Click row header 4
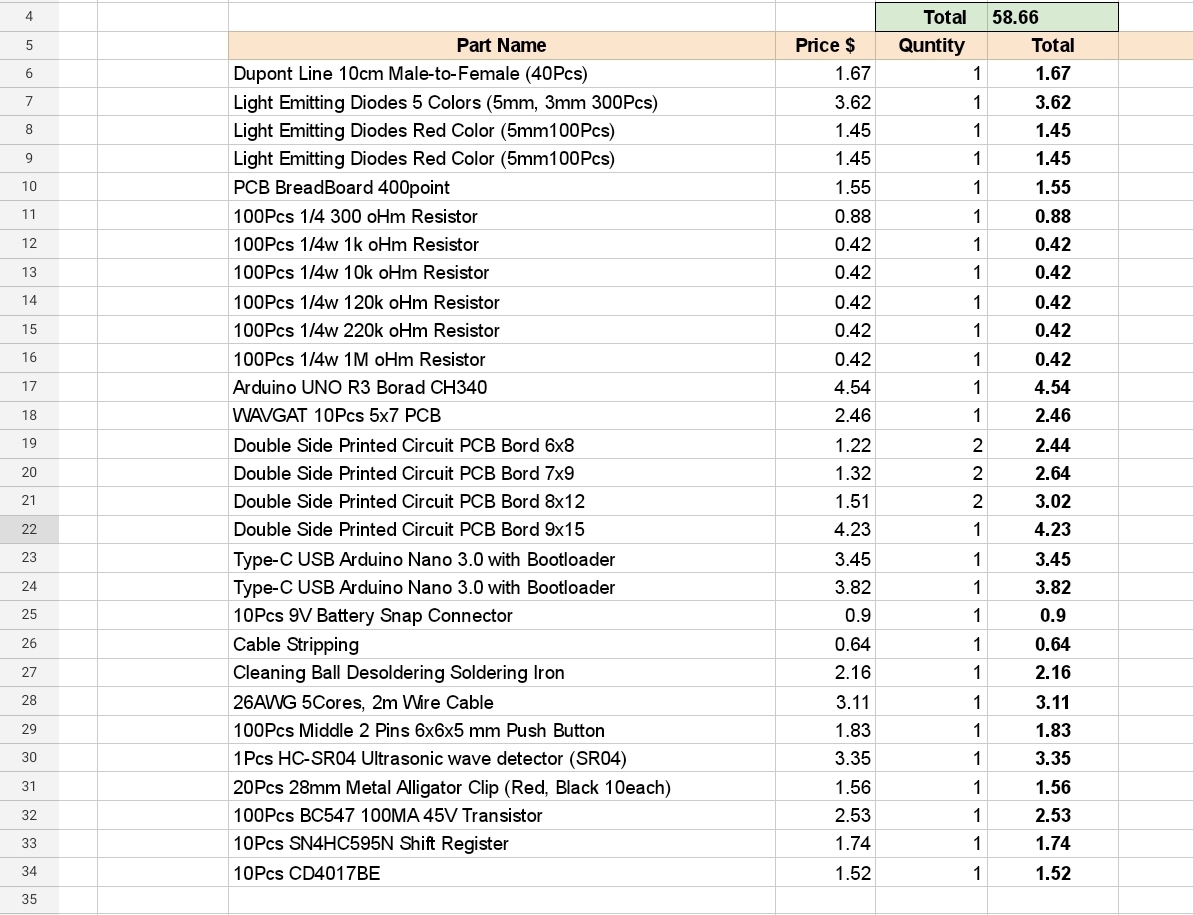Screen dimensions: 1193x915 (29, 17)
